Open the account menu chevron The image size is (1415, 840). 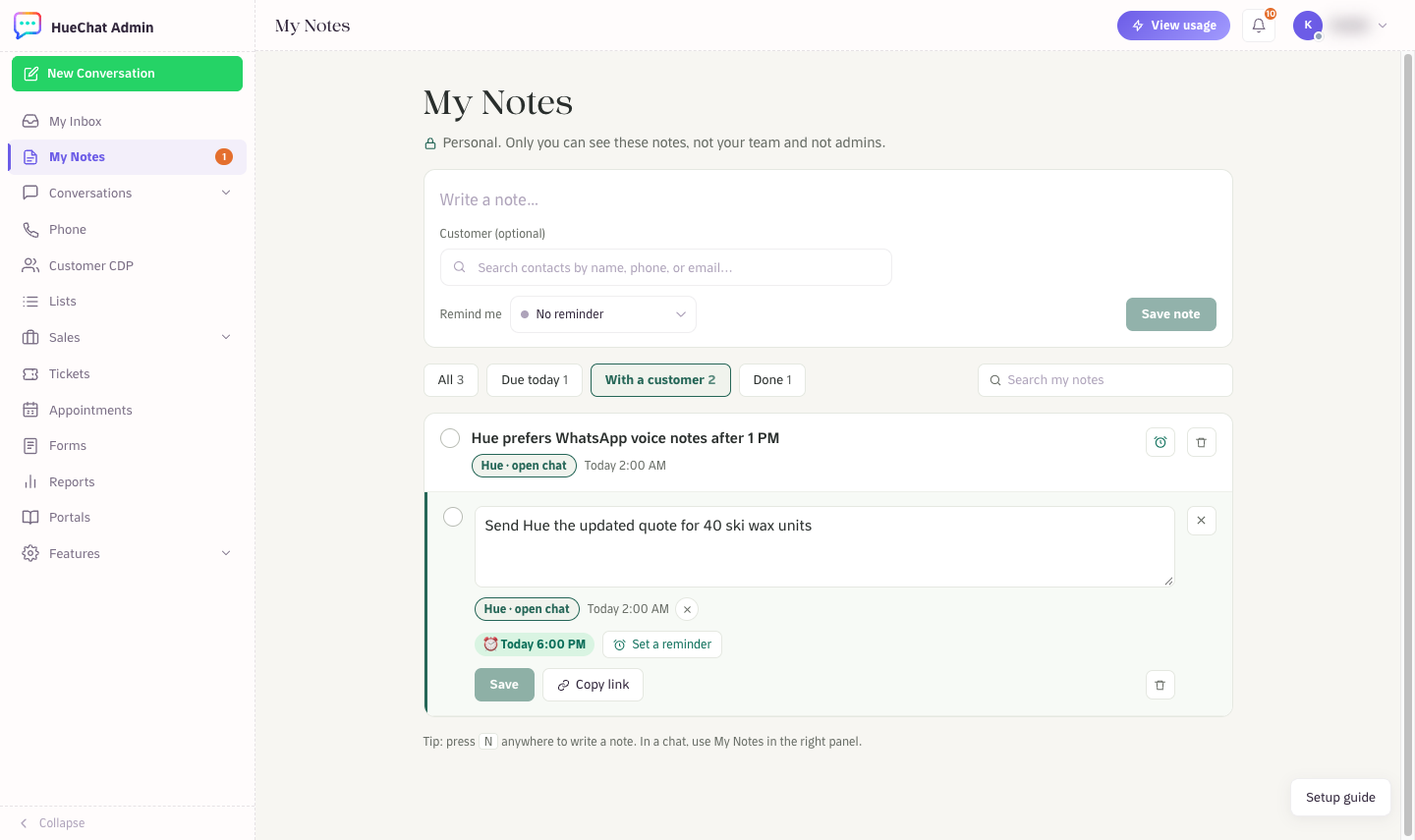click(1383, 26)
